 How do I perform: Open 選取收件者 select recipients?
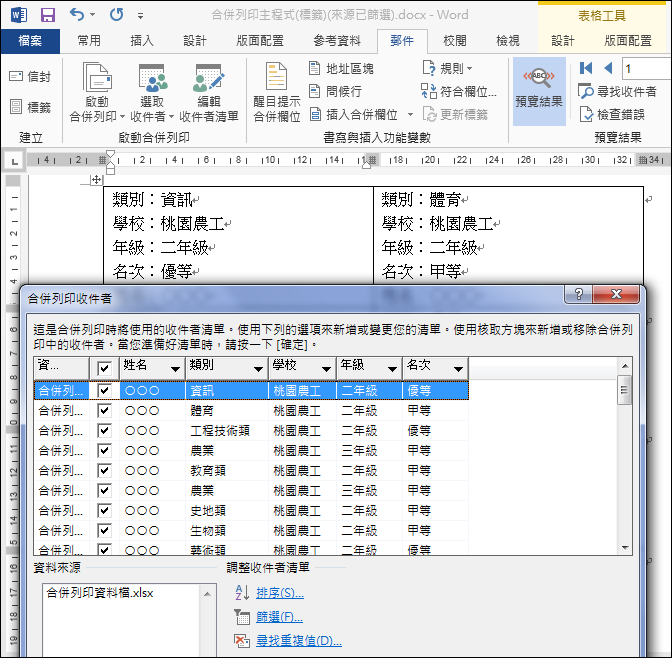[152, 92]
